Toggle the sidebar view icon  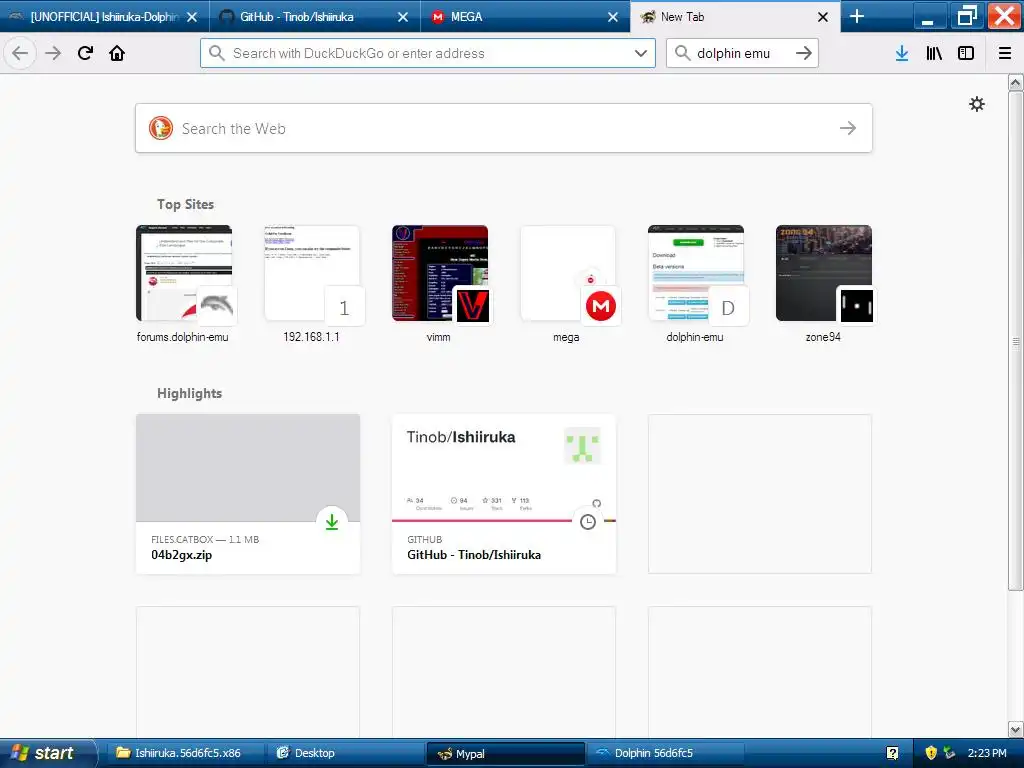click(966, 54)
